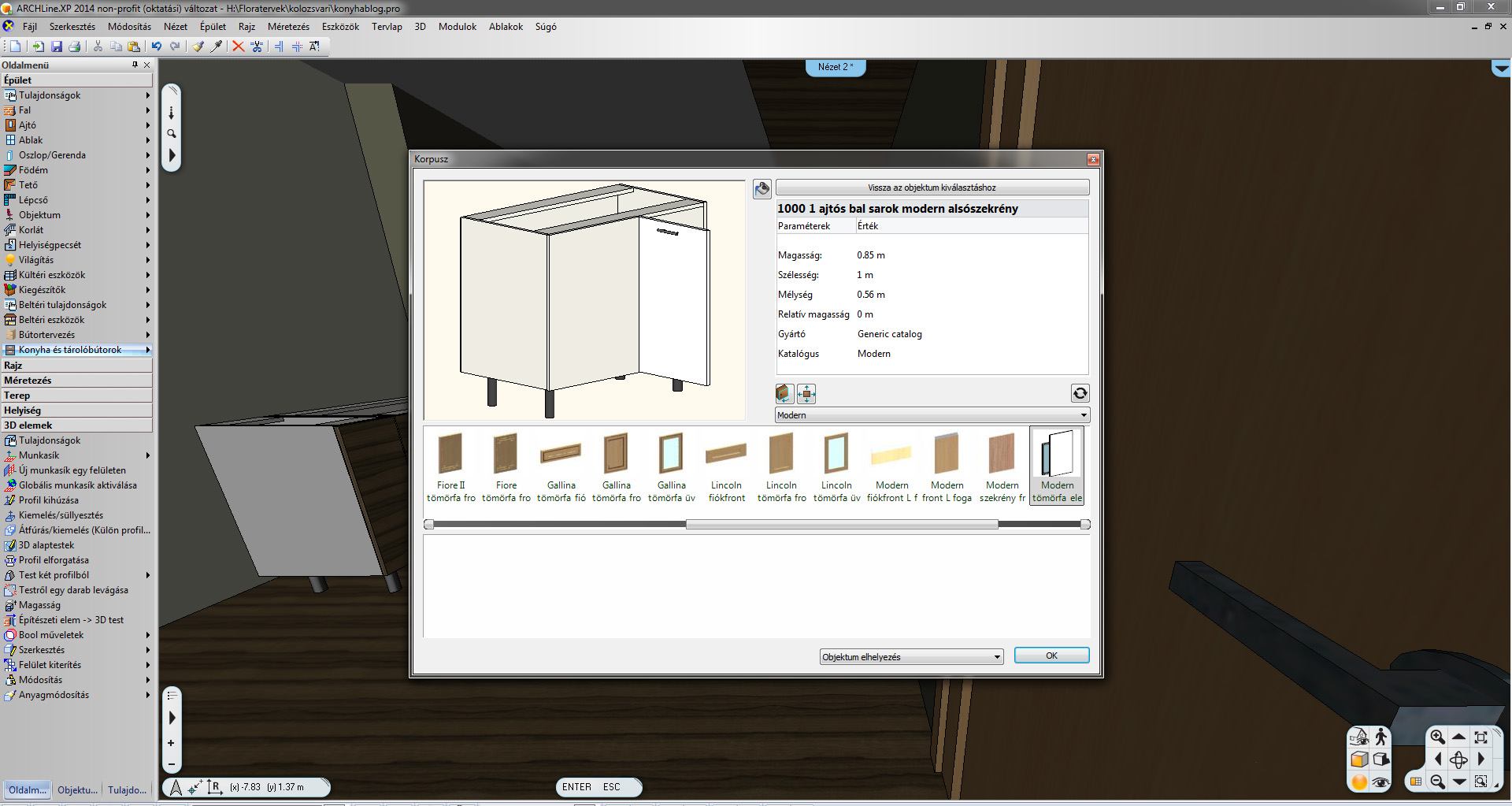
Task: Click the walking person navigation icon
Action: [x=1380, y=737]
